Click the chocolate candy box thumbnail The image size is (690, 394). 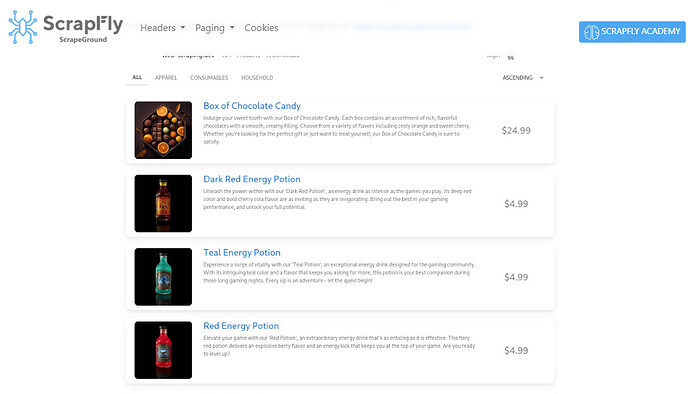(x=163, y=130)
